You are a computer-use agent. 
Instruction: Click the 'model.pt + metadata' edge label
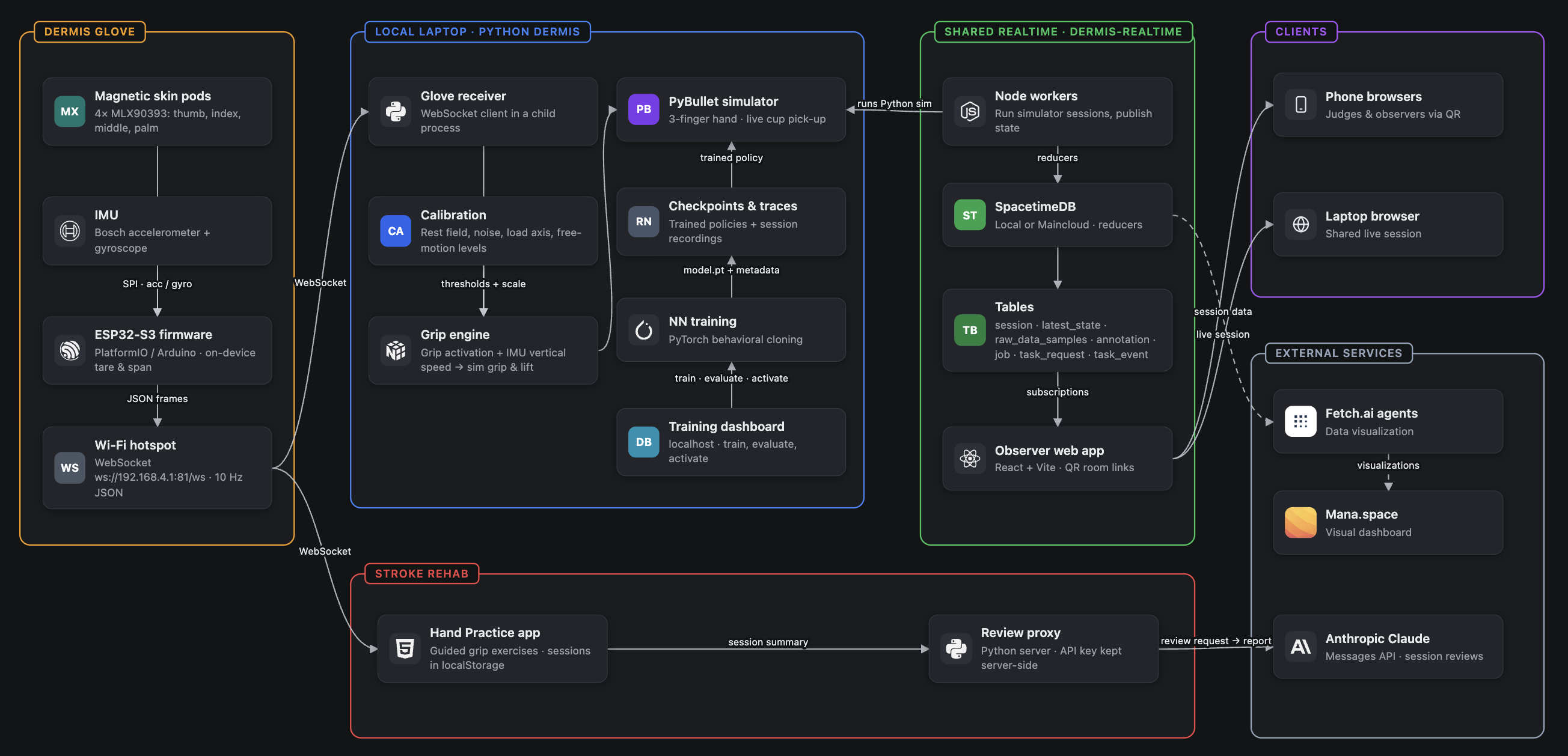731,270
